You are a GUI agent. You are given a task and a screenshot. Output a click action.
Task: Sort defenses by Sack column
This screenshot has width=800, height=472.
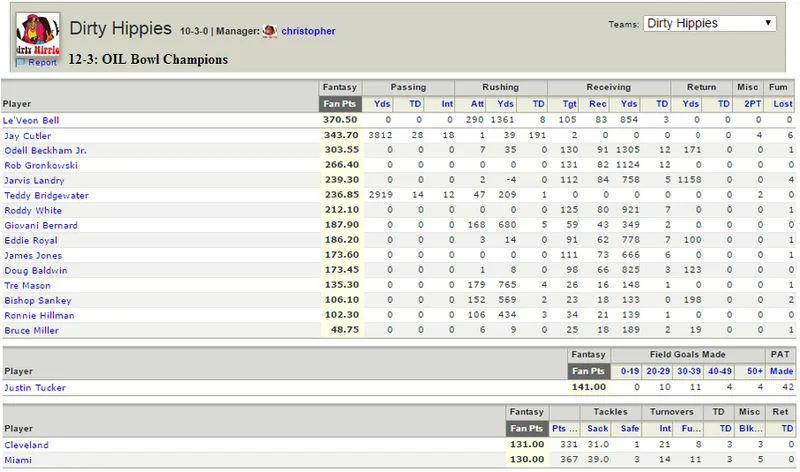click(597, 429)
